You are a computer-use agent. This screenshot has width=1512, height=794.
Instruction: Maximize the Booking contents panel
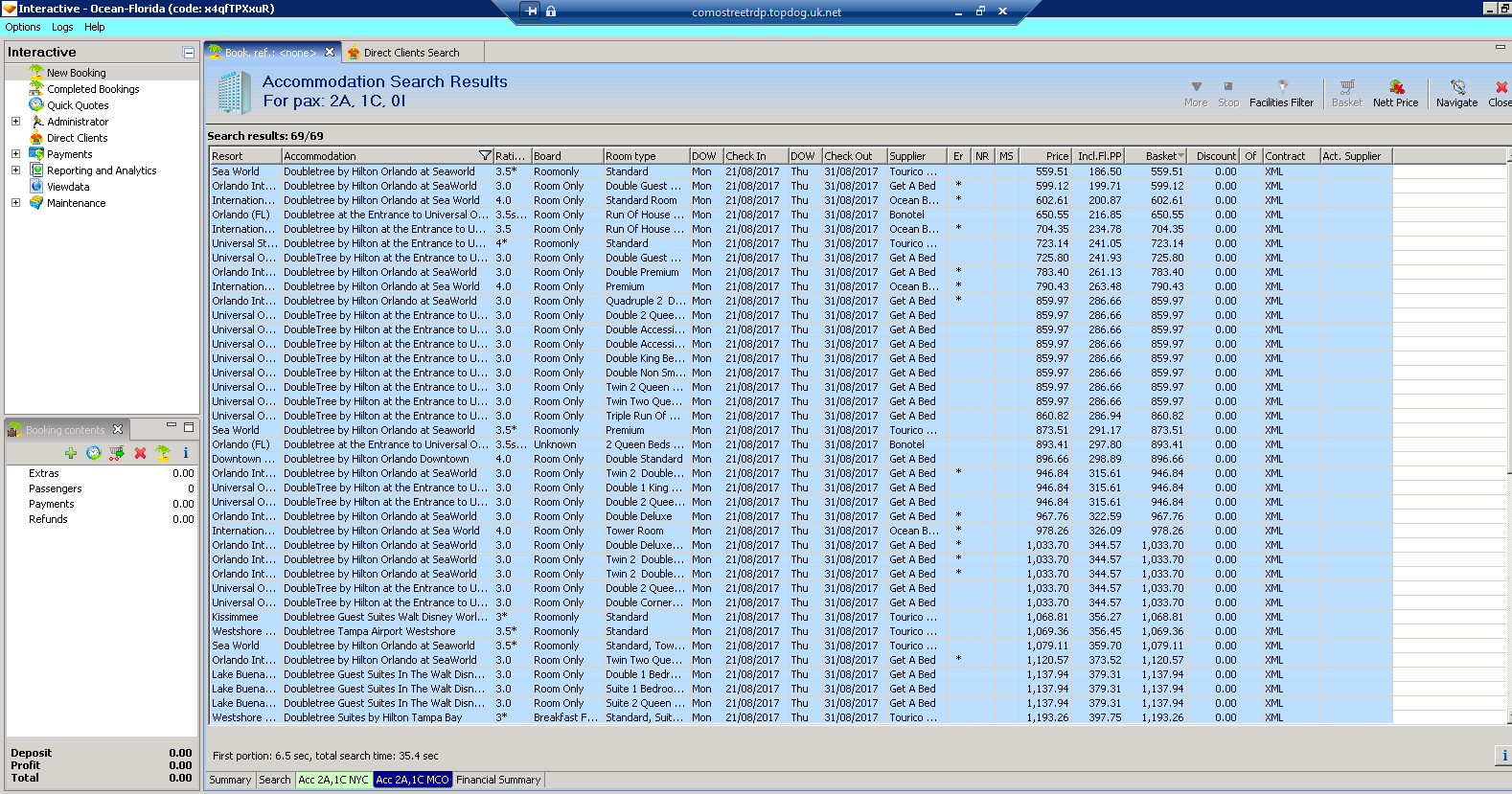[x=189, y=426]
